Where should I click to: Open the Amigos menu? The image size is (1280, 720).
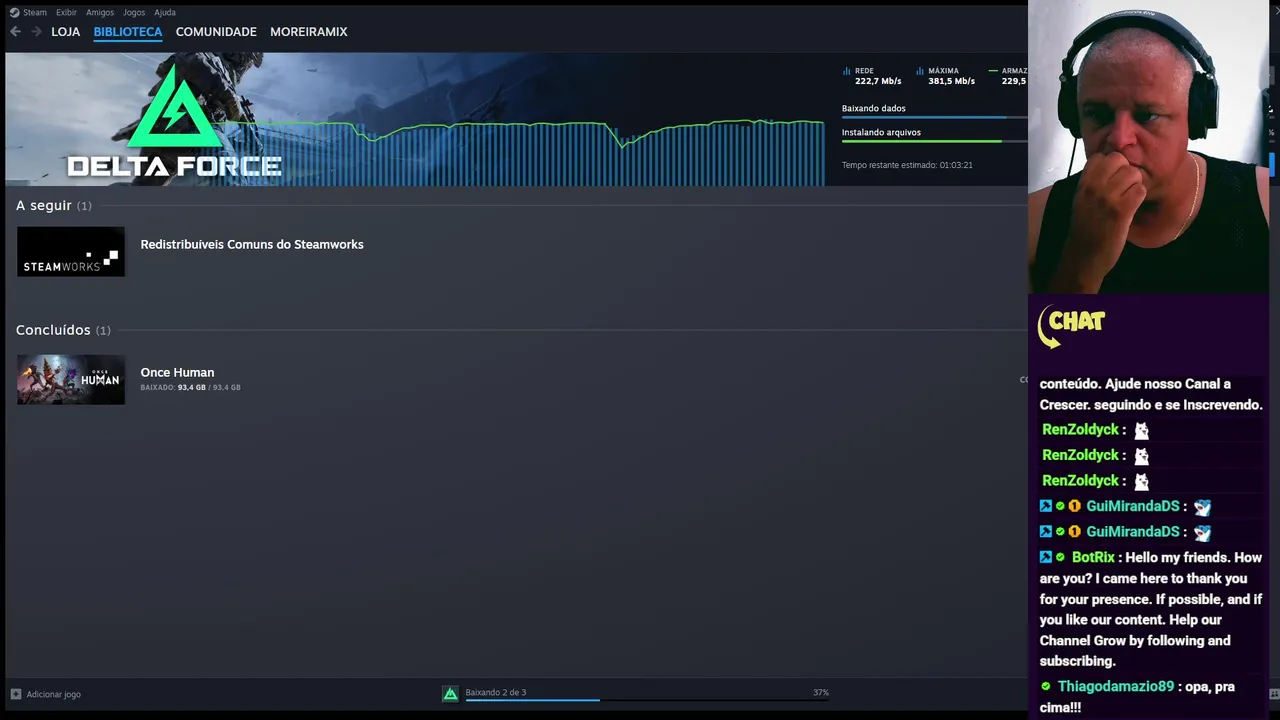tap(100, 13)
